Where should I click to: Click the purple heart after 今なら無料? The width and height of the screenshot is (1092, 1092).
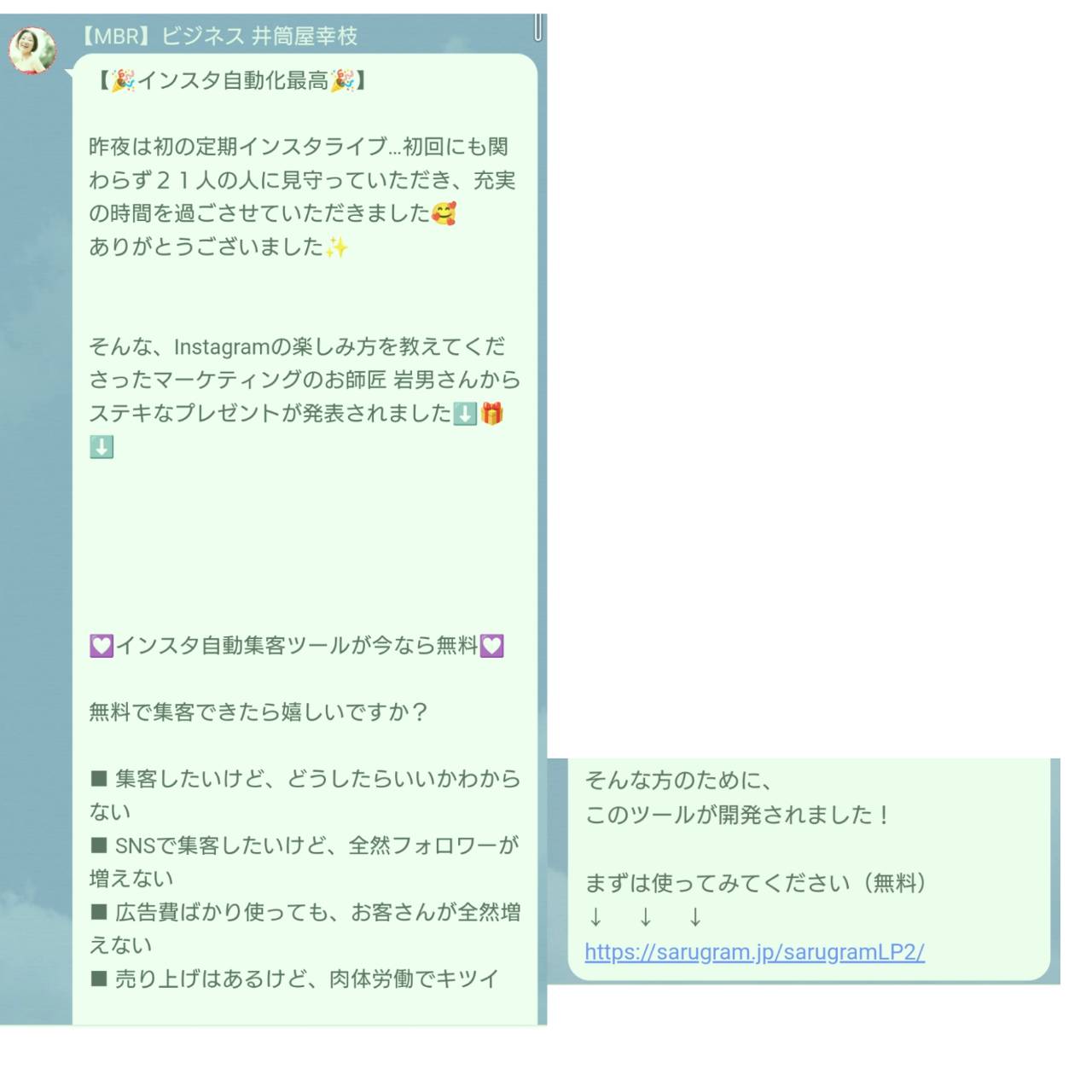(491, 646)
